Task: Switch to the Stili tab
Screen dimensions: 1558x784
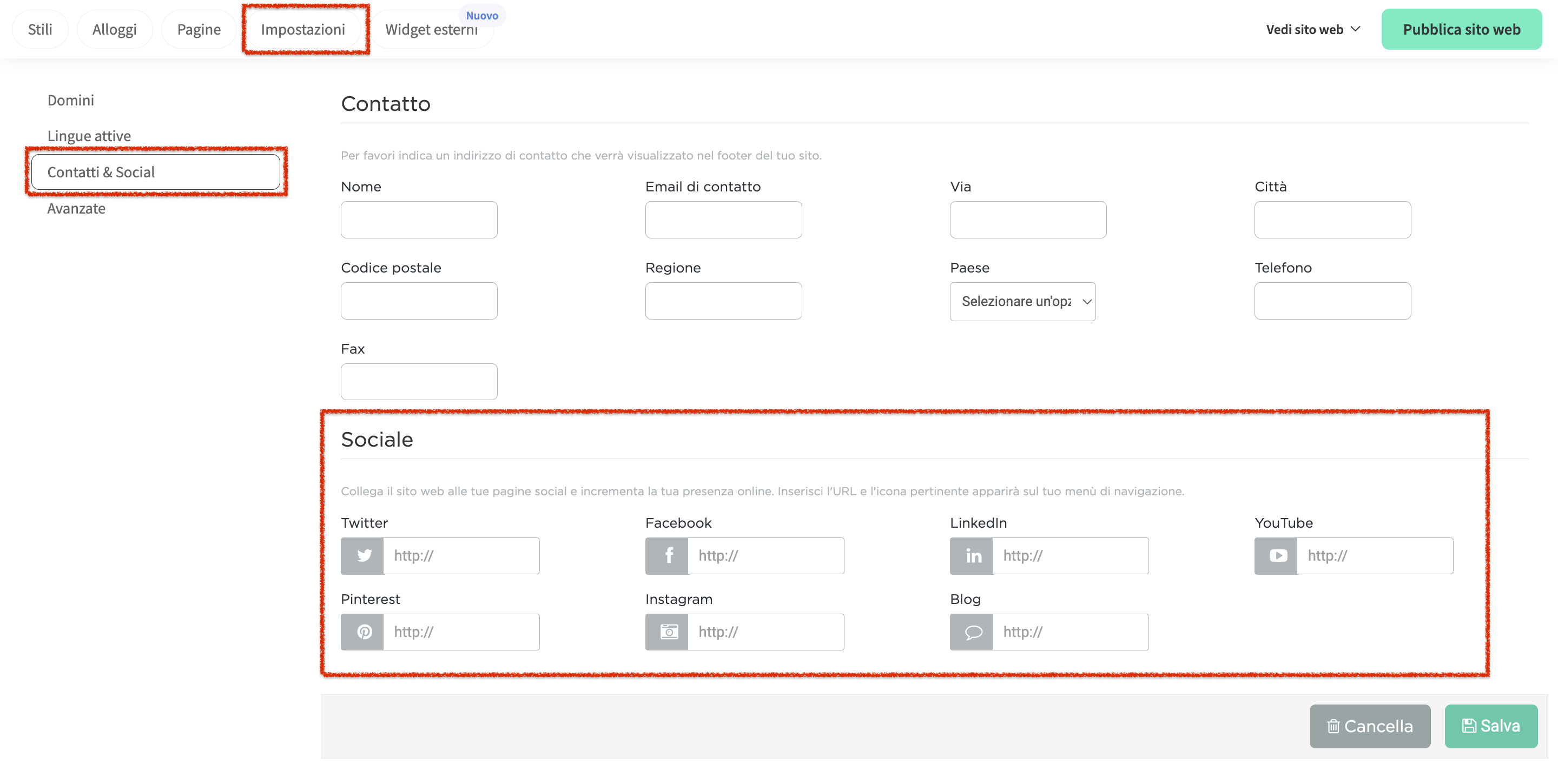Action: (x=40, y=29)
